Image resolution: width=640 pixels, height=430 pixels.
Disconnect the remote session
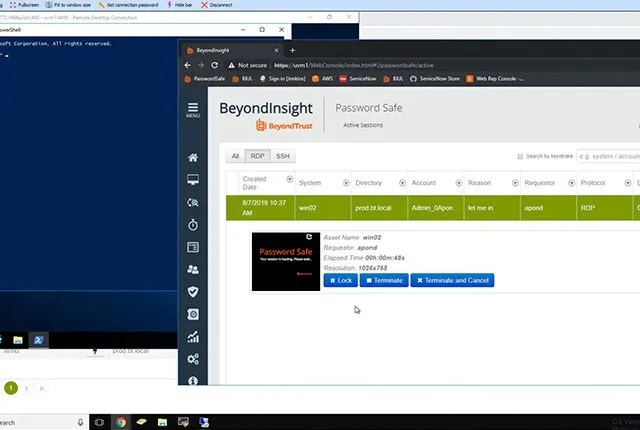pyautogui.click(x=217, y=5)
